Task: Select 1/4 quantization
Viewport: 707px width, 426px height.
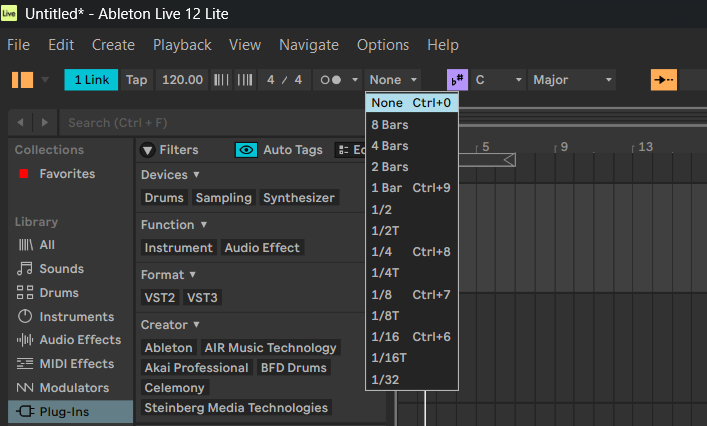Action: click(x=412, y=252)
